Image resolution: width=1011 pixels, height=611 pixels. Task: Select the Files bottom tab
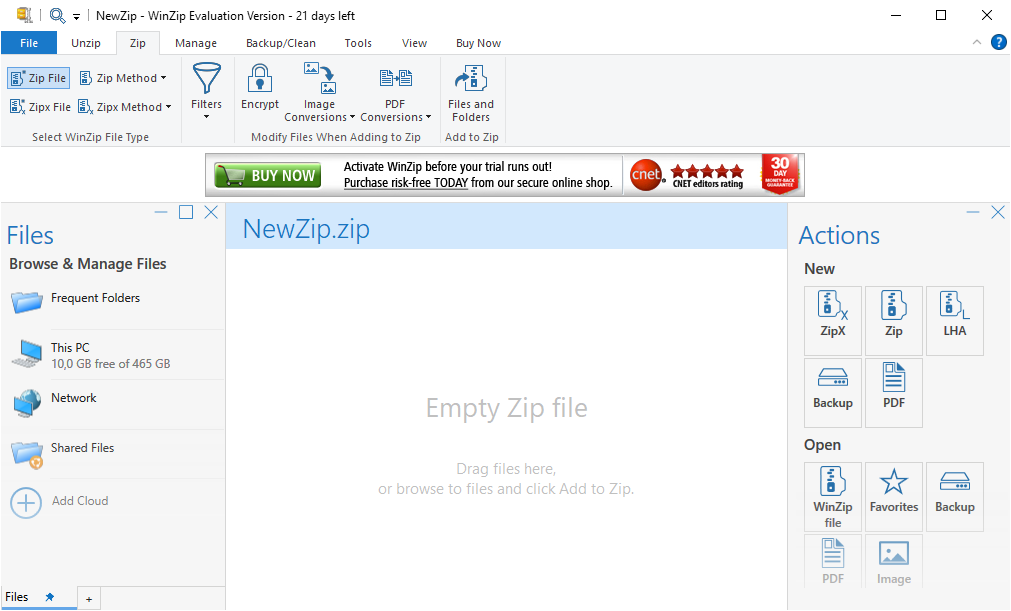coord(17,597)
